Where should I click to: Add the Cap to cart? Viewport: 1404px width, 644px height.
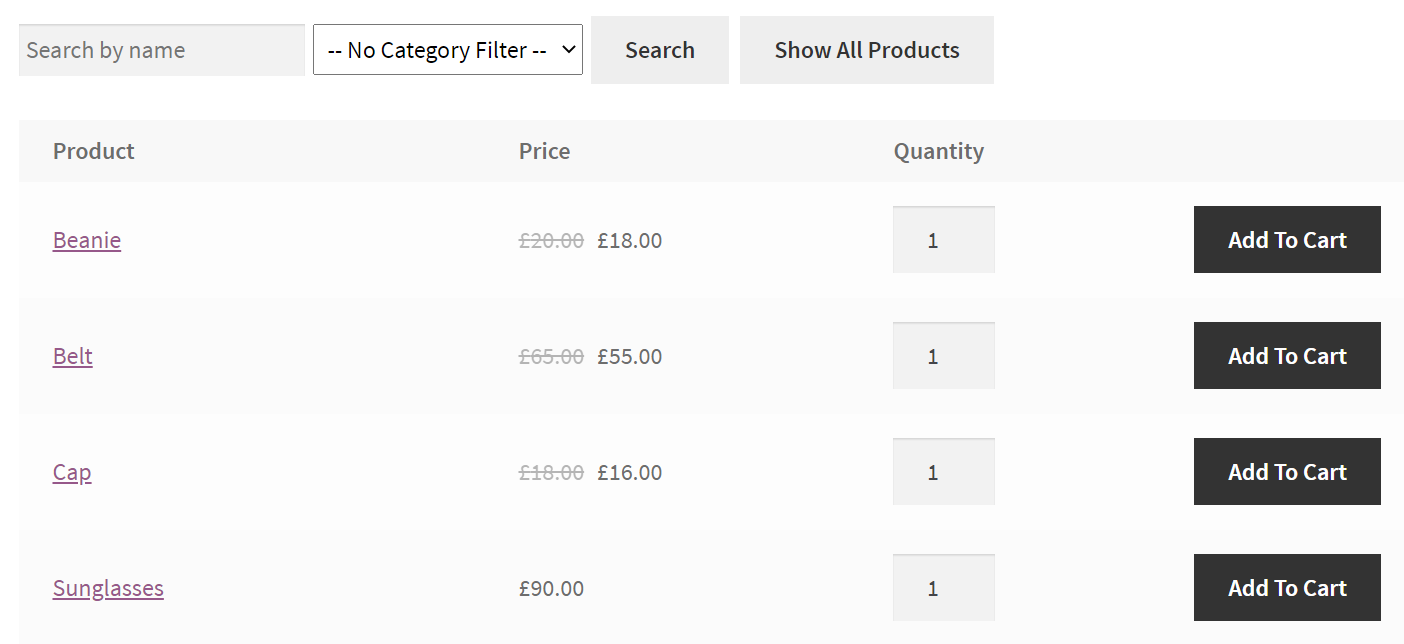click(1286, 472)
